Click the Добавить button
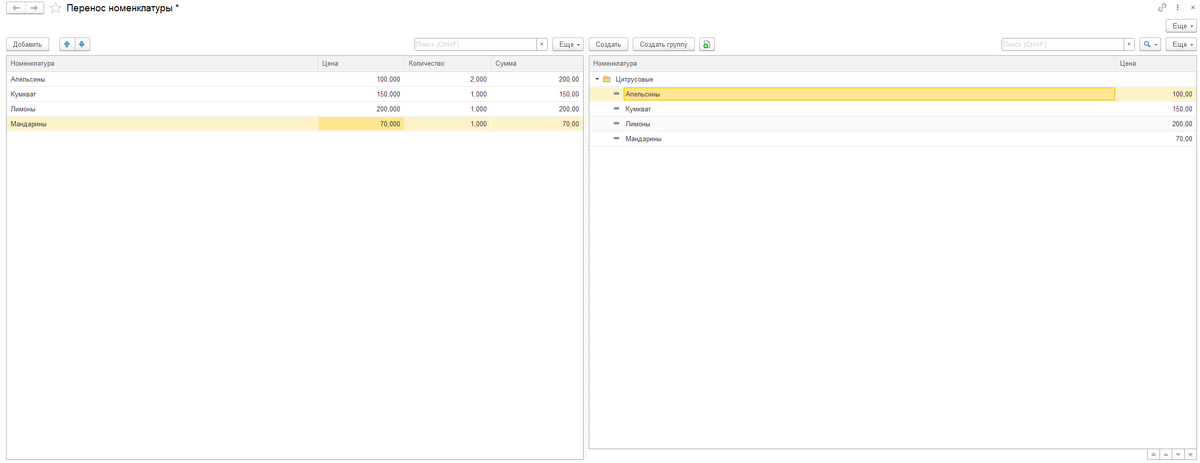 point(28,44)
